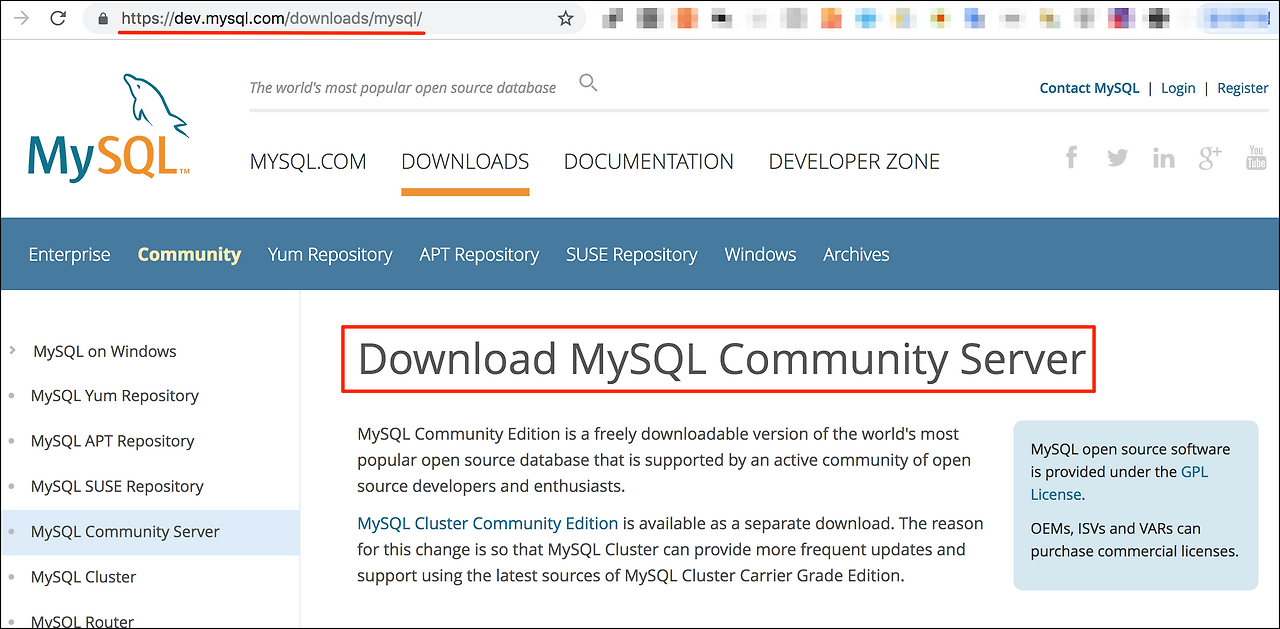Click the Google+ icon
Image resolution: width=1280 pixels, height=629 pixels.
coord(1209,157)
